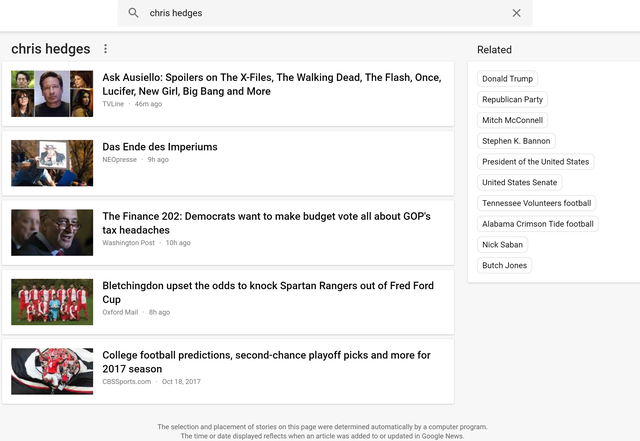This screenshot has height=441, width=640.
Task: Open the College football predictions article
Action: [266, 362]
